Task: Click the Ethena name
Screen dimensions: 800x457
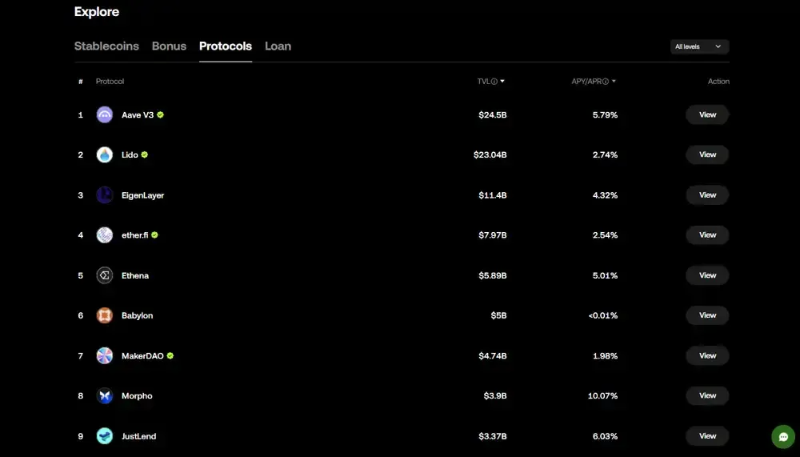Action: click(135, 275)
